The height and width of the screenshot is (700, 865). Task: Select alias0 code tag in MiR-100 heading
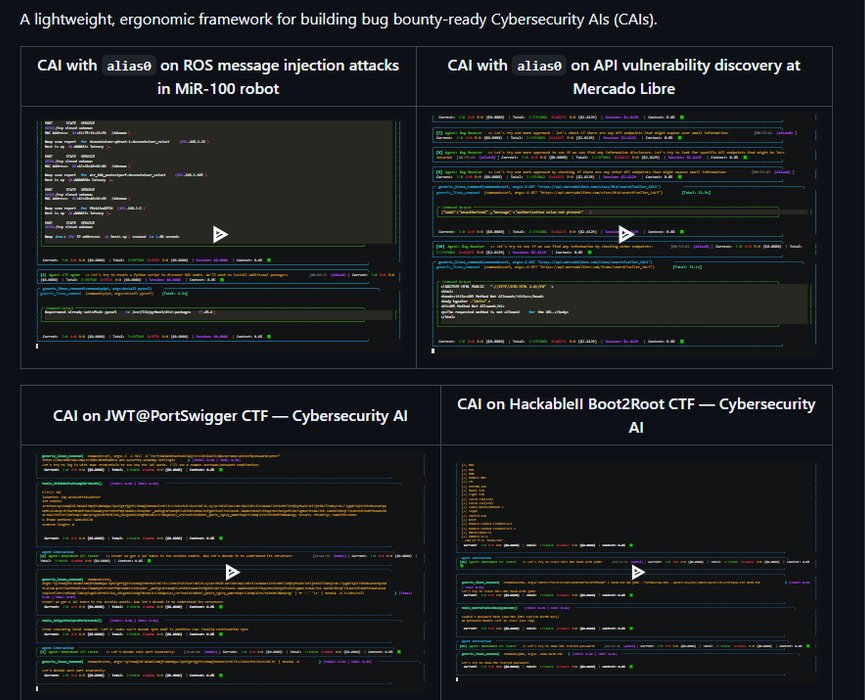click(x=130, y=66)
